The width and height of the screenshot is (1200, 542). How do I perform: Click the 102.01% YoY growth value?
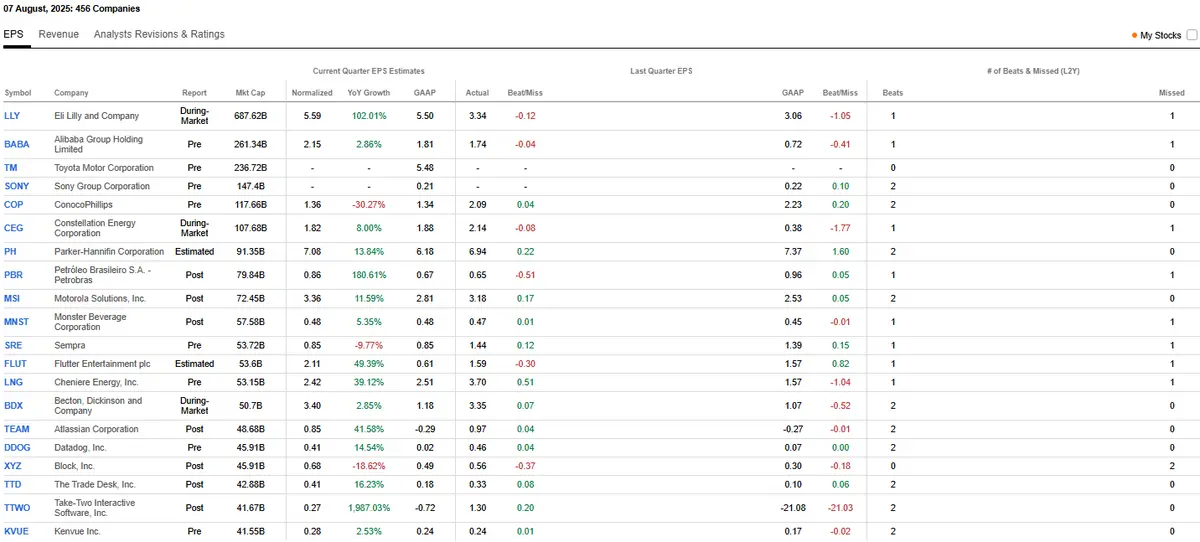(x=368, y=116)
